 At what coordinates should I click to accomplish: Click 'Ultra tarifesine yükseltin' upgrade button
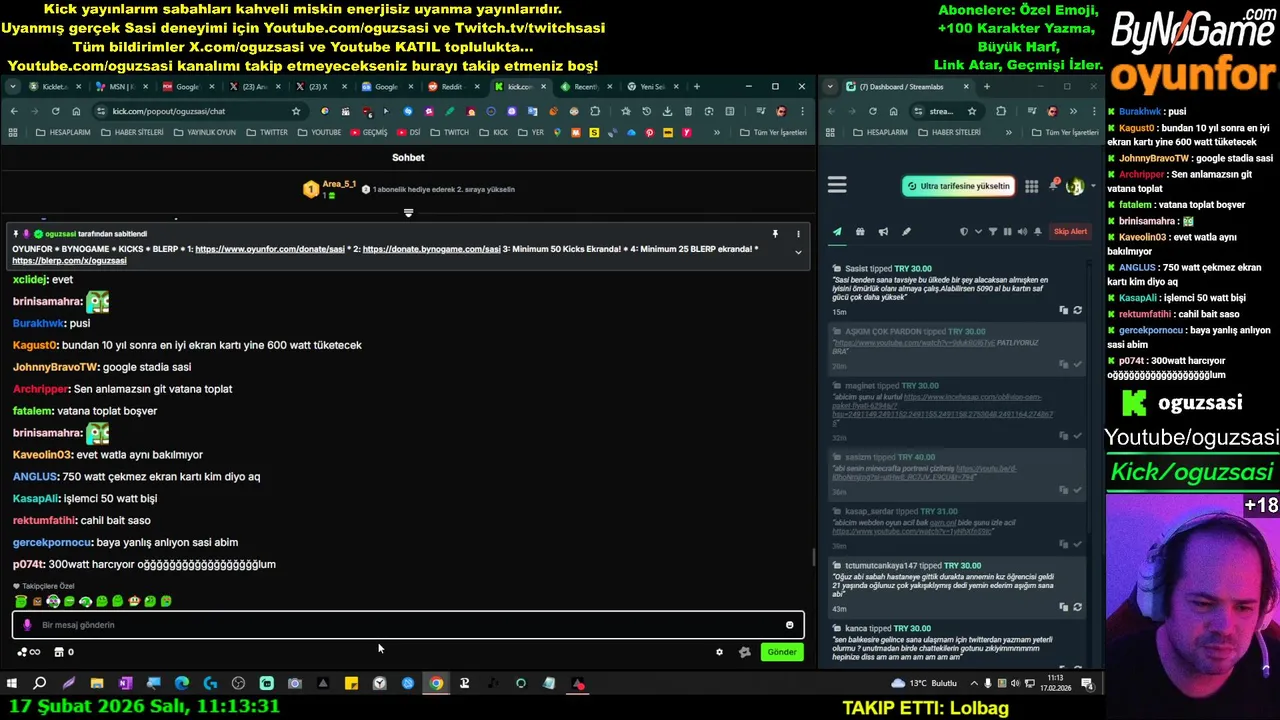coord(958,186)
